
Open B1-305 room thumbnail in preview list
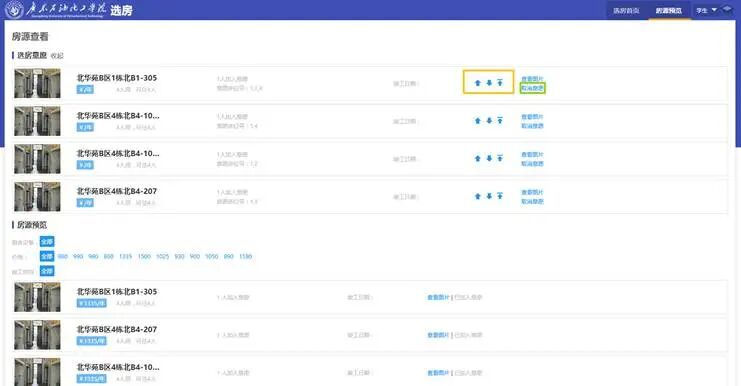point(37,297)
